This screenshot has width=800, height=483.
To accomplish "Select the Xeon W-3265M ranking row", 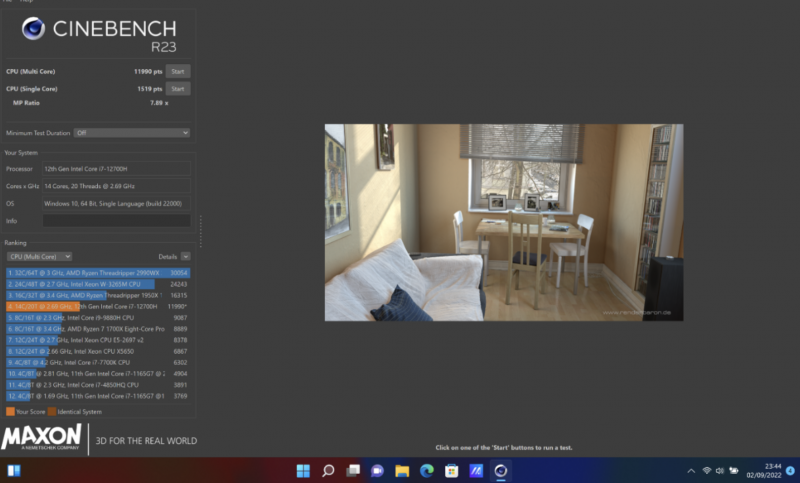I will (x=98, y=284).
